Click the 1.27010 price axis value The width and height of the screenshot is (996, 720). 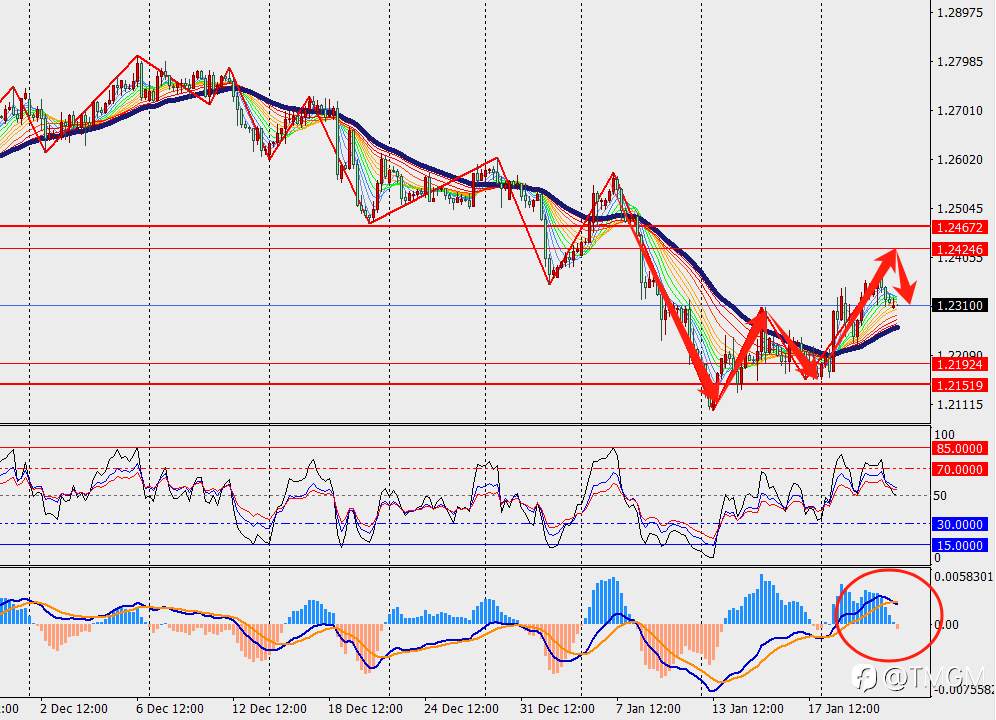(x=960, y=111)
